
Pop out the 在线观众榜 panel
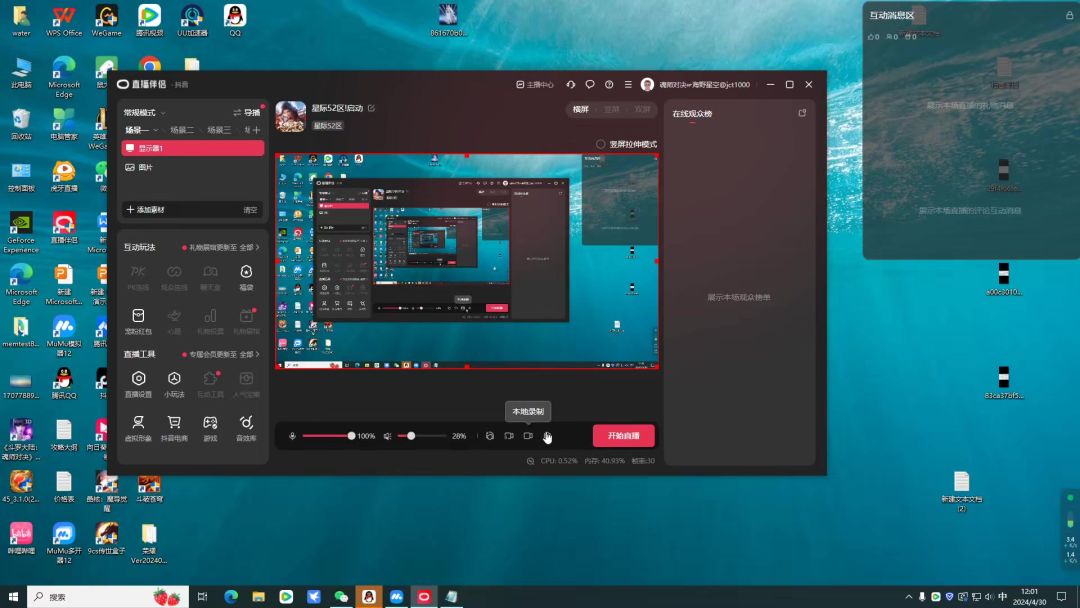pyautogui.click(x=802, y=113)
